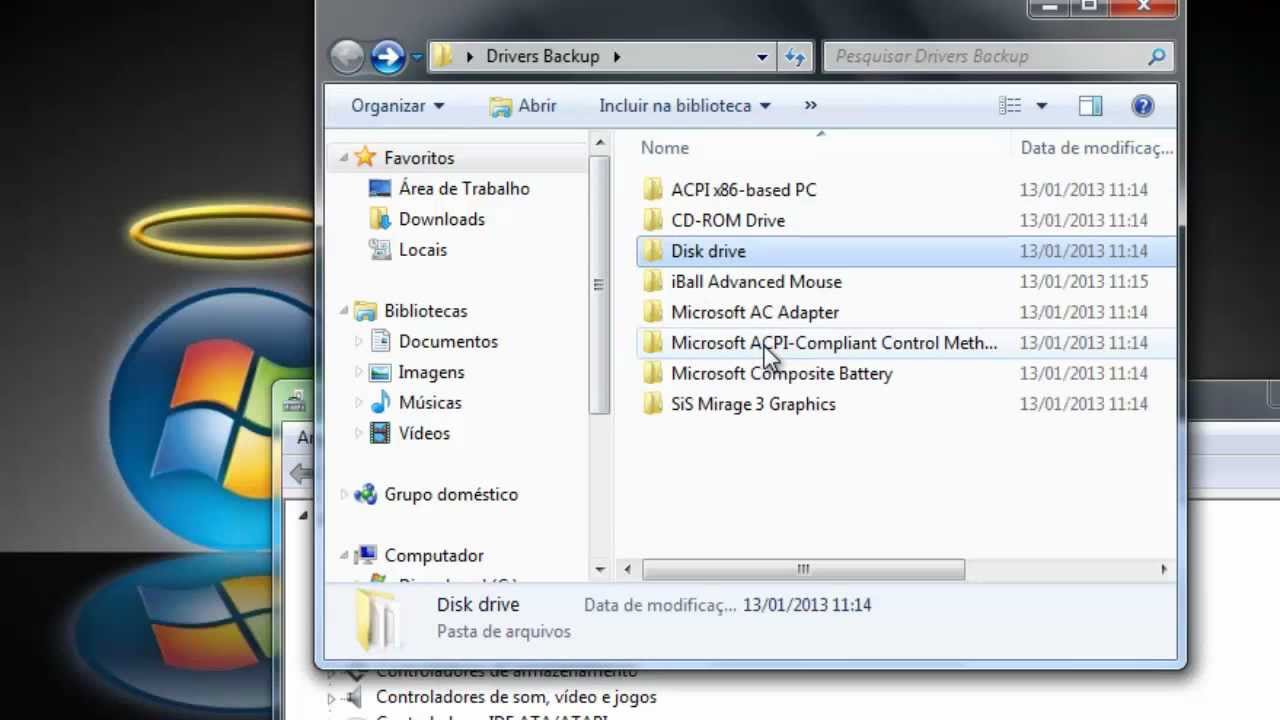Toggle the preview pane button
1280x720 pixels.
(1090, 106)
